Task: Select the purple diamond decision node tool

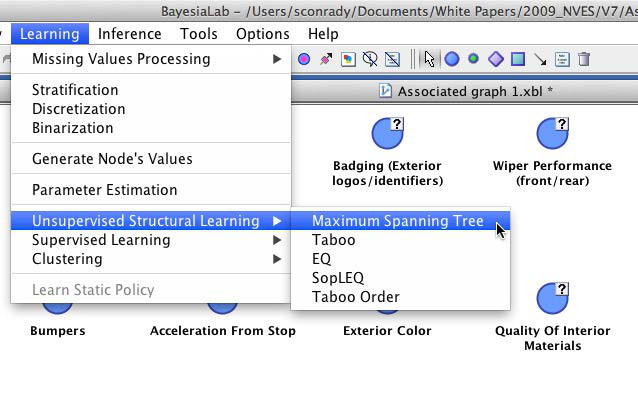Action: 496,59
